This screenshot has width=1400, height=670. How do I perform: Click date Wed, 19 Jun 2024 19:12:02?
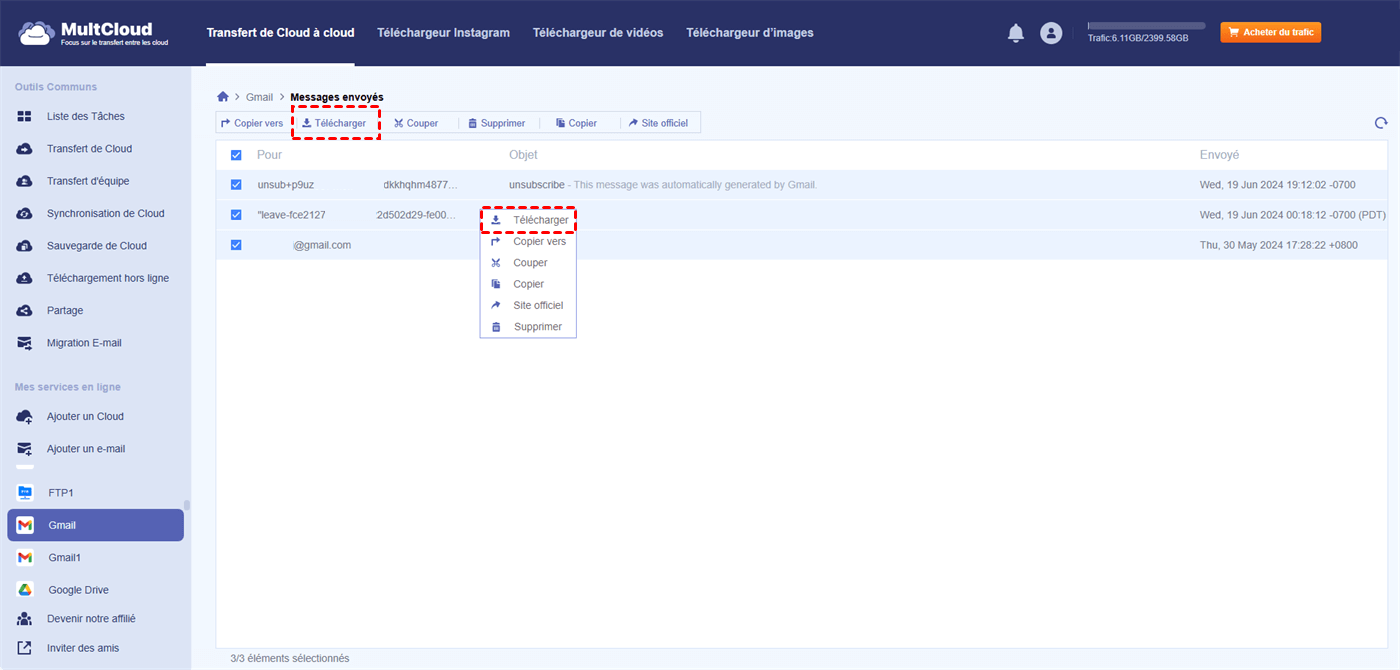[1278, 185]
